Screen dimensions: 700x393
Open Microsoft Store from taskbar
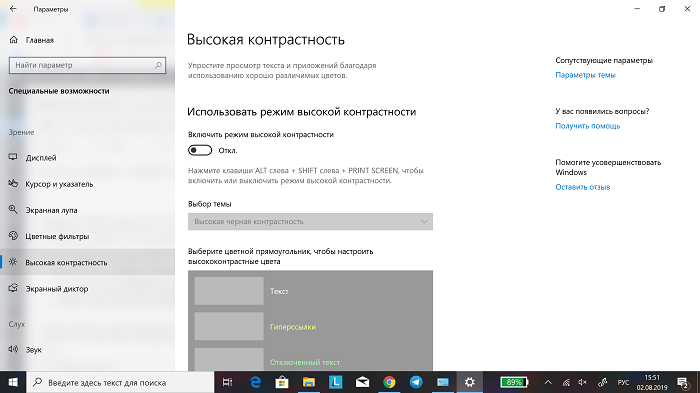(282, 382)
